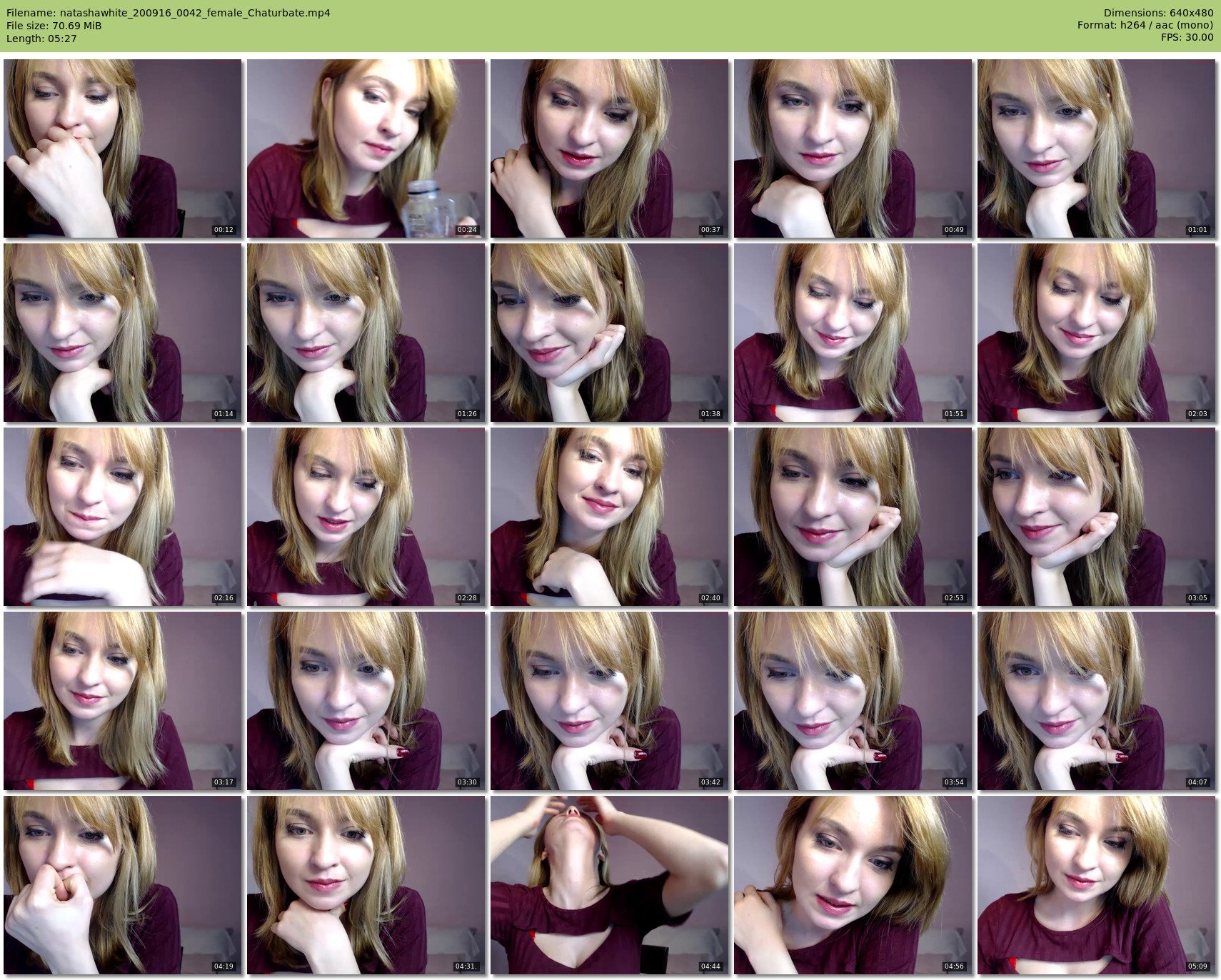This screenshot has width=1221, height=980.
Task: Click the FPS 30.00 text
Action: [1187, 37]
